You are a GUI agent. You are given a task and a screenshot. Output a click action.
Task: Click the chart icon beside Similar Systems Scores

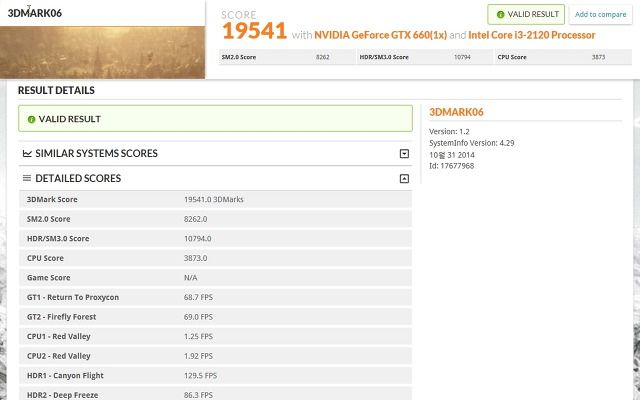pos(27,153)
